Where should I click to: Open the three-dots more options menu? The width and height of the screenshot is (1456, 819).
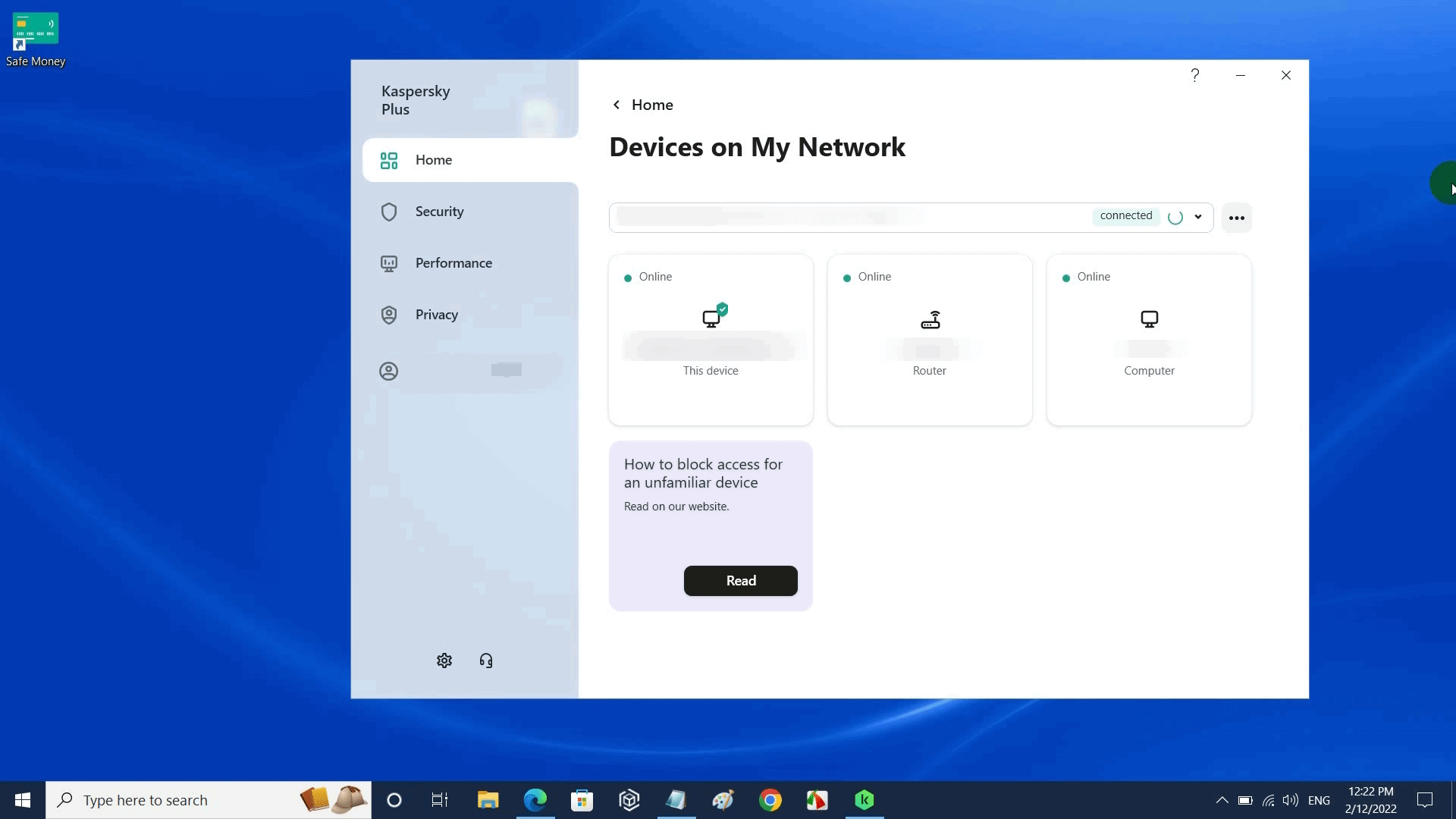coord(1237,218)
